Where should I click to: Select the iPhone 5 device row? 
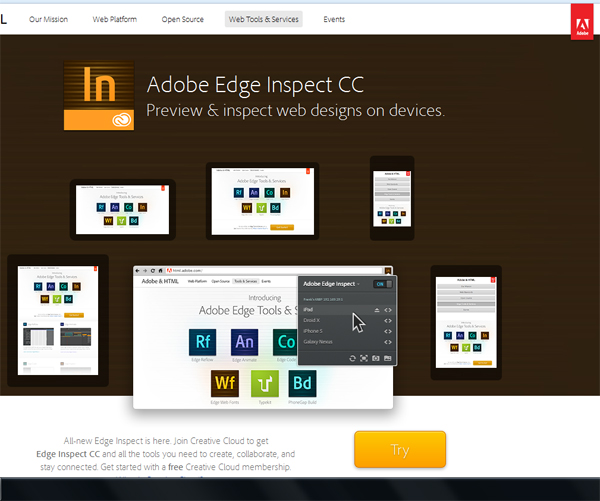click(x=347, y=331)
